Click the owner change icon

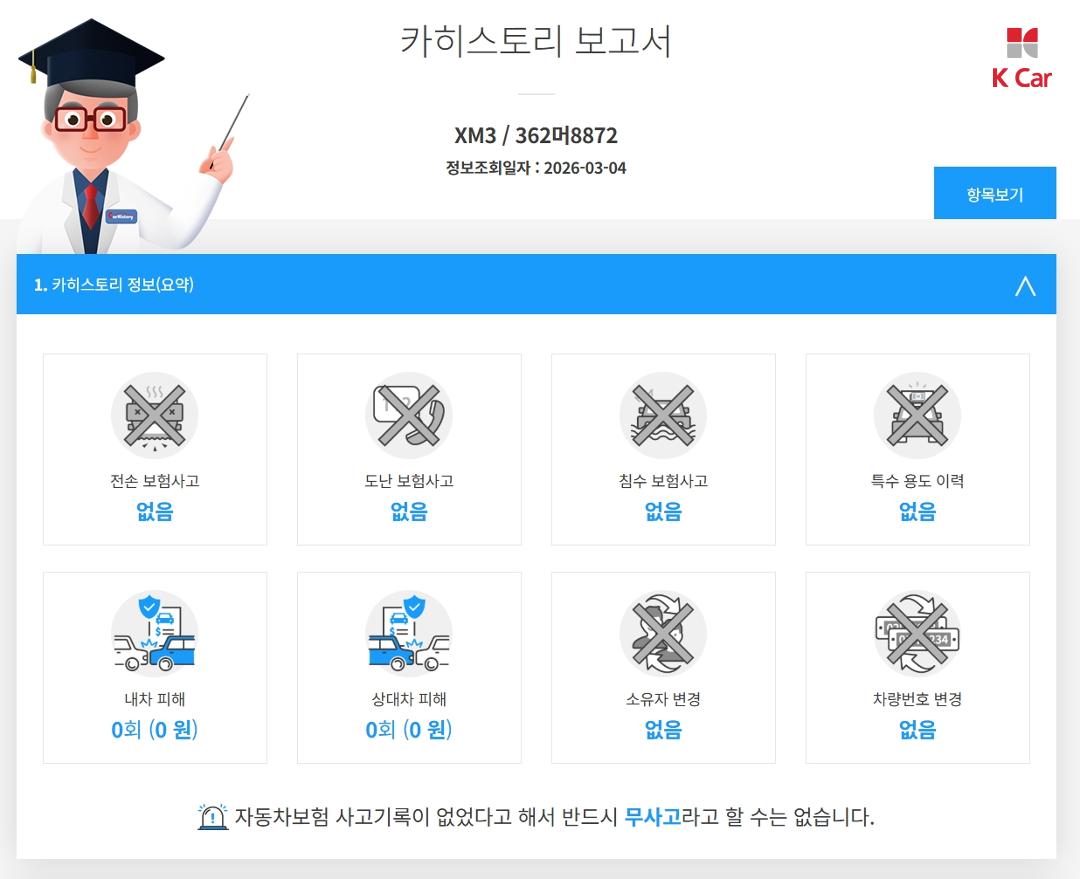click(x=663, y=633)
